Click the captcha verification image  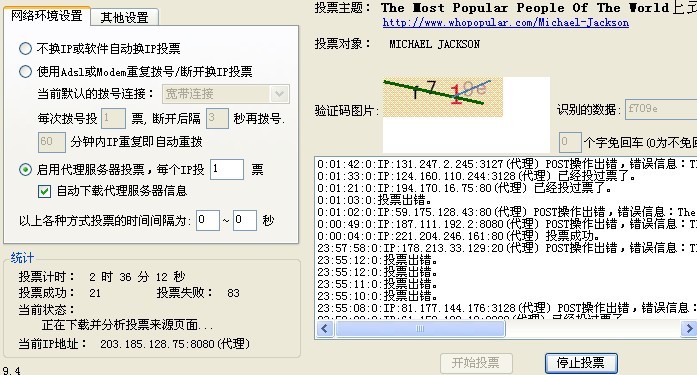pyautogui.click(x=443, y=97)
